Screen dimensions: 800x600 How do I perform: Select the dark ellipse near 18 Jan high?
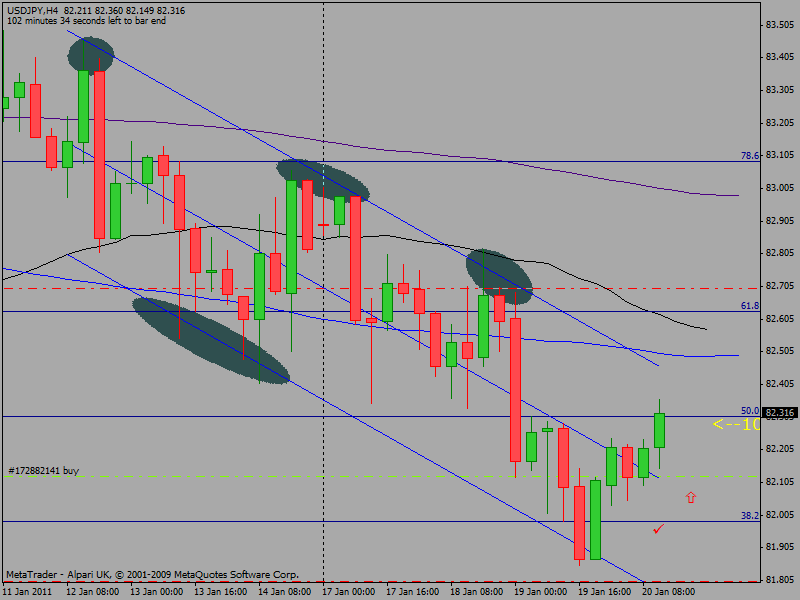point(499,277)
